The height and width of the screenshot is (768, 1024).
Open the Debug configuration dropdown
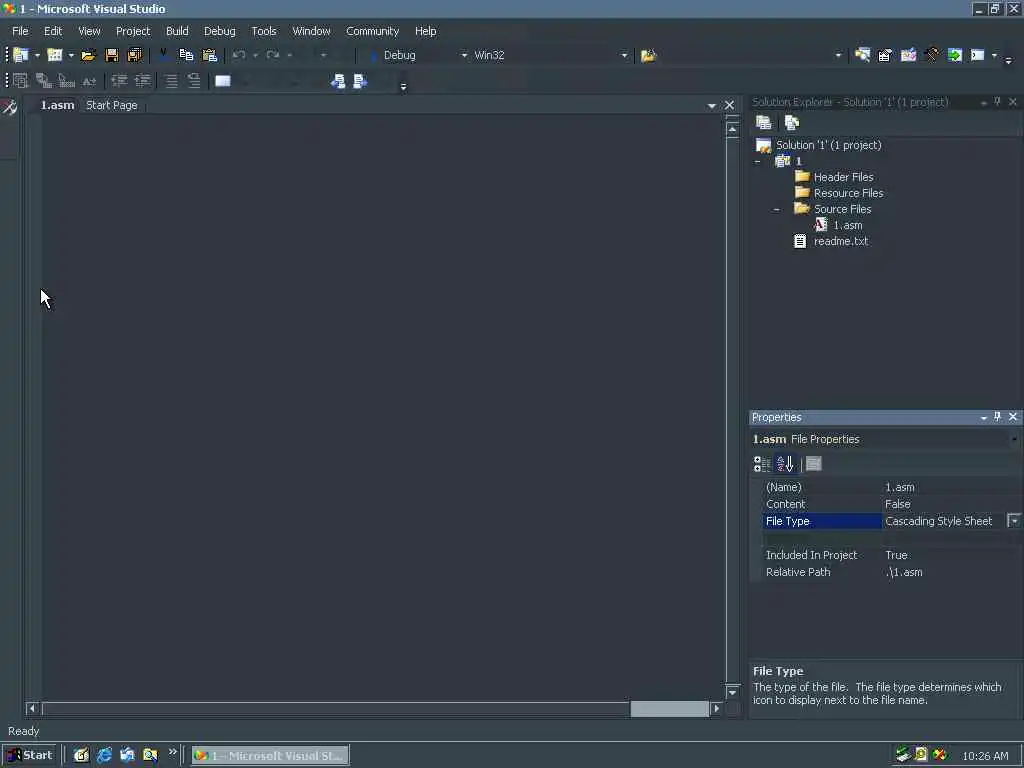(464, 56)
